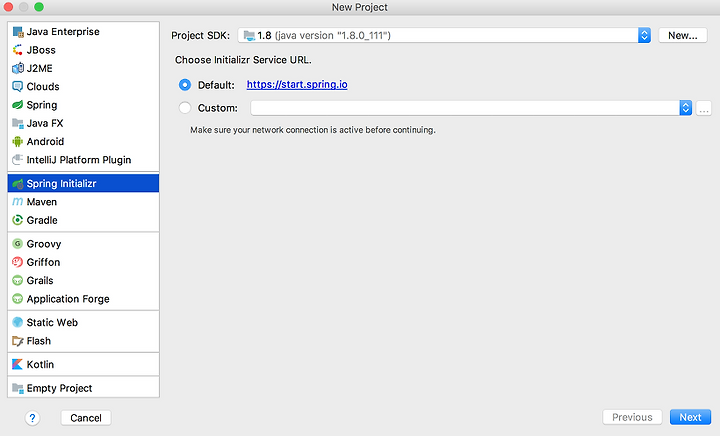Image resolution: width=720 pixels, height=436 pixels.
Task: Click the Previous button
Action: point(632,417)
